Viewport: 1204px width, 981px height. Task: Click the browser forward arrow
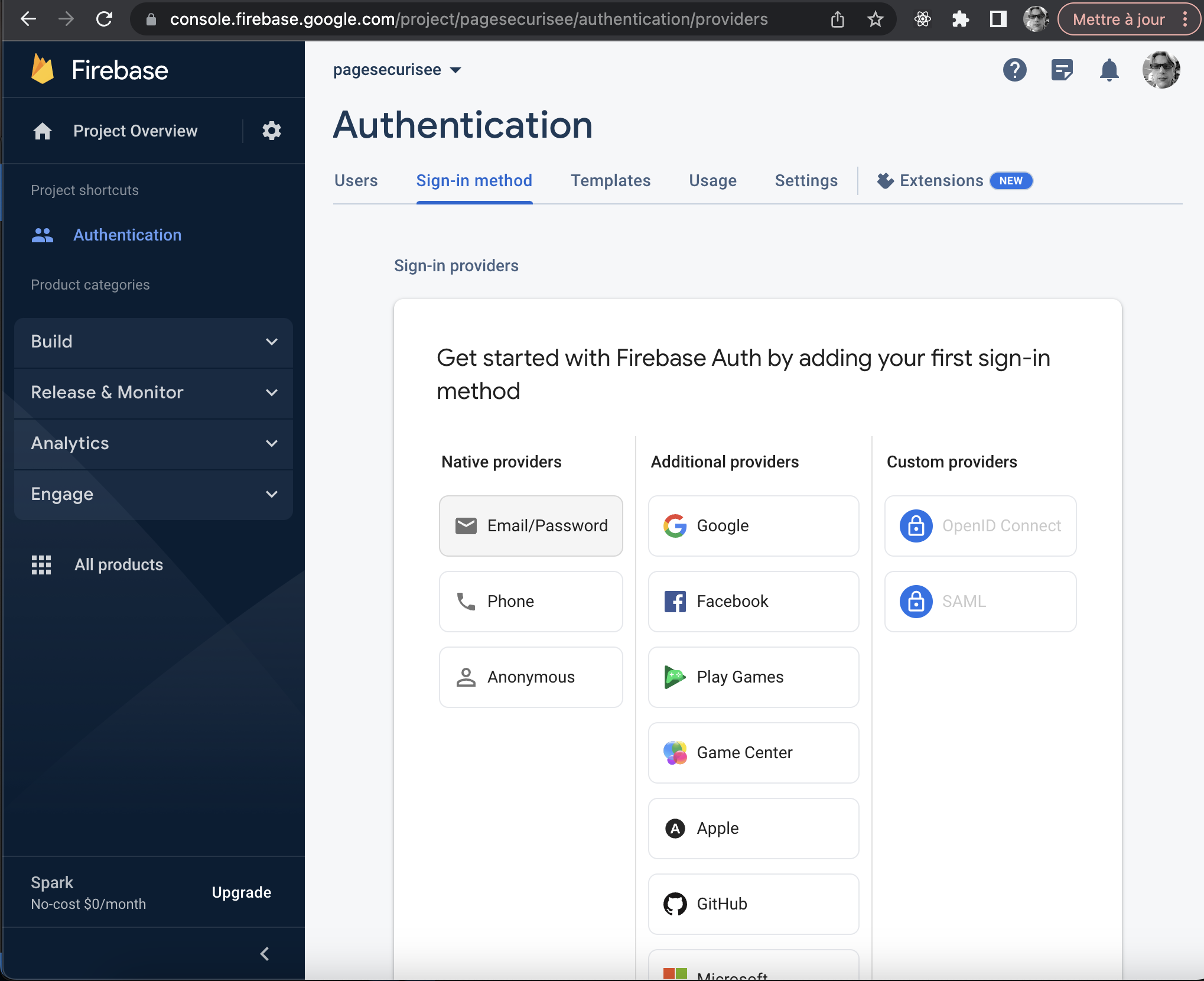[x=66, y=19]
